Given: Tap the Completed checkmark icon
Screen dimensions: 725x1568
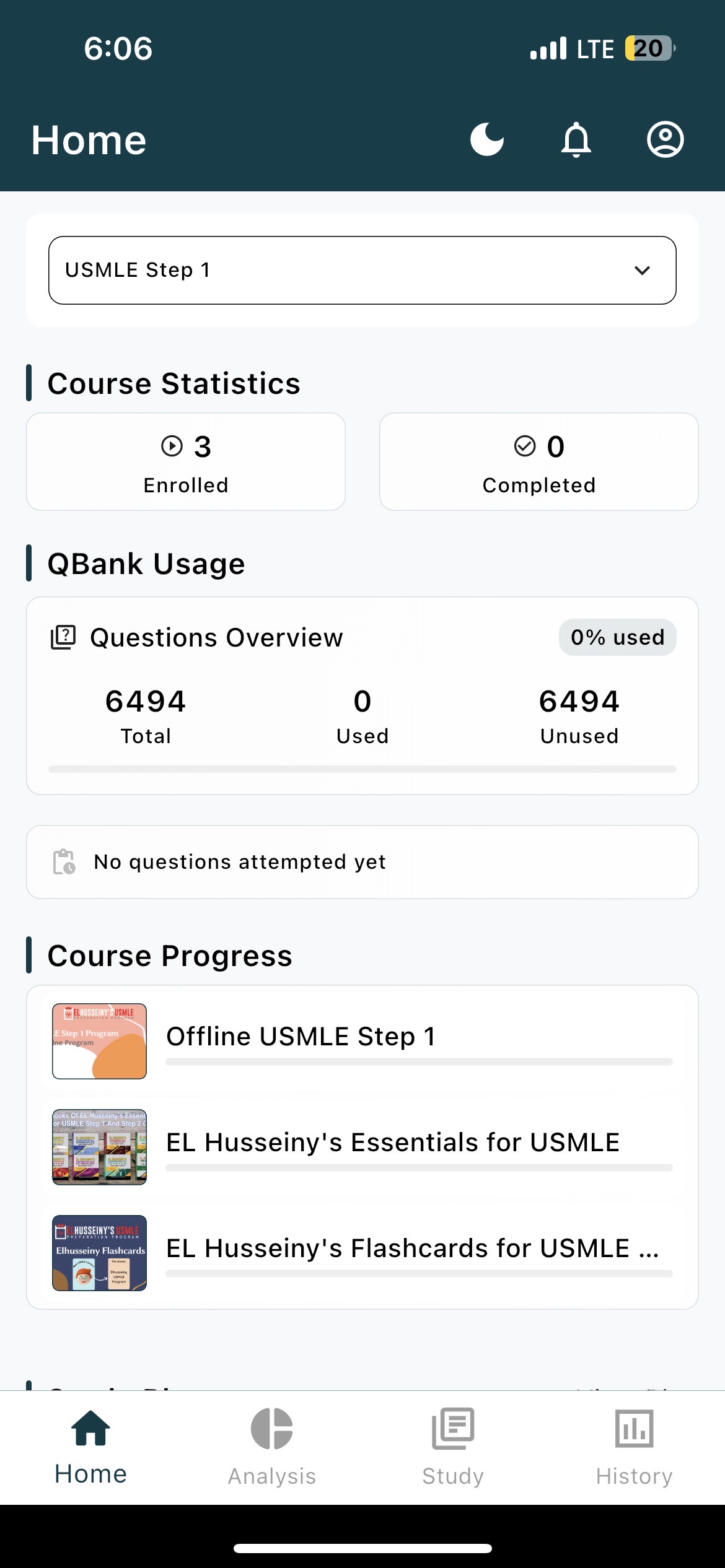Looking at the screenshot, I should pos(525,446).
